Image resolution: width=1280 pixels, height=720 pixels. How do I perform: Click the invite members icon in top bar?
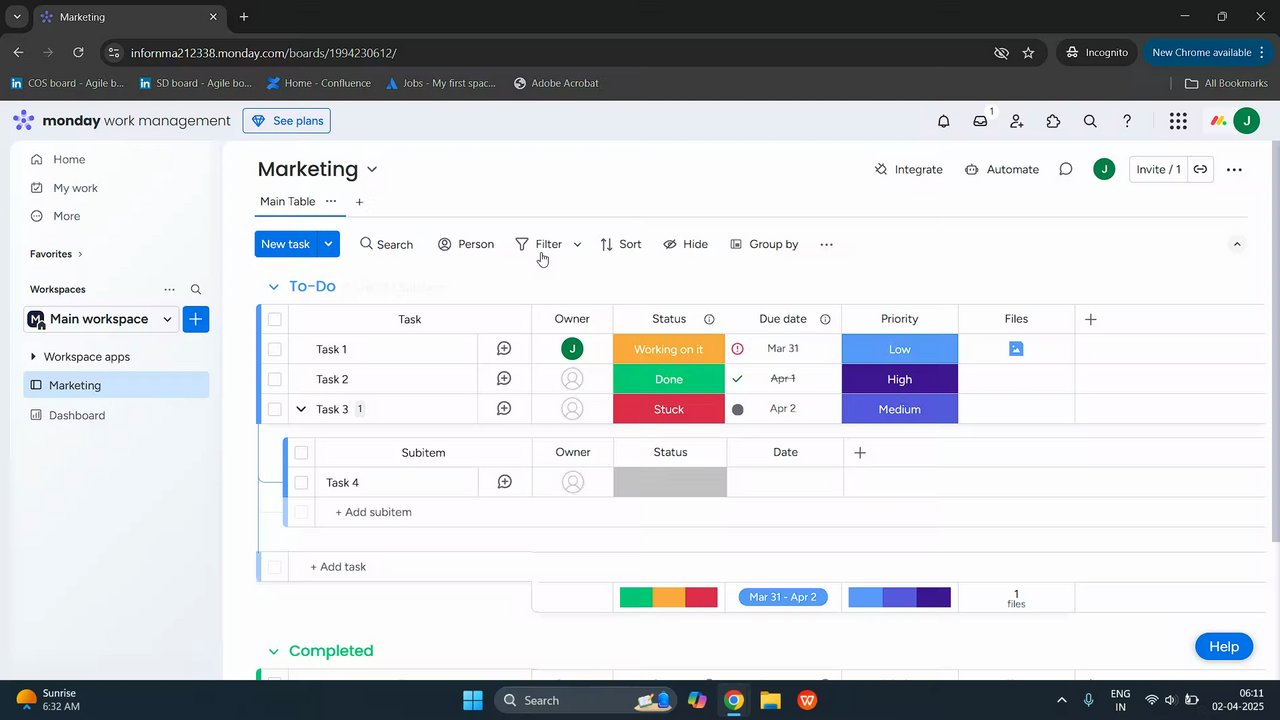[1017, 121]
